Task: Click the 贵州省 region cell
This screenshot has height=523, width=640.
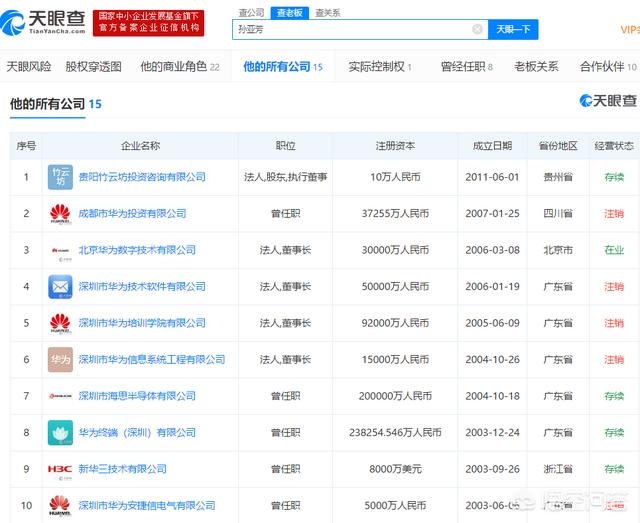Action: coord(558,177)
